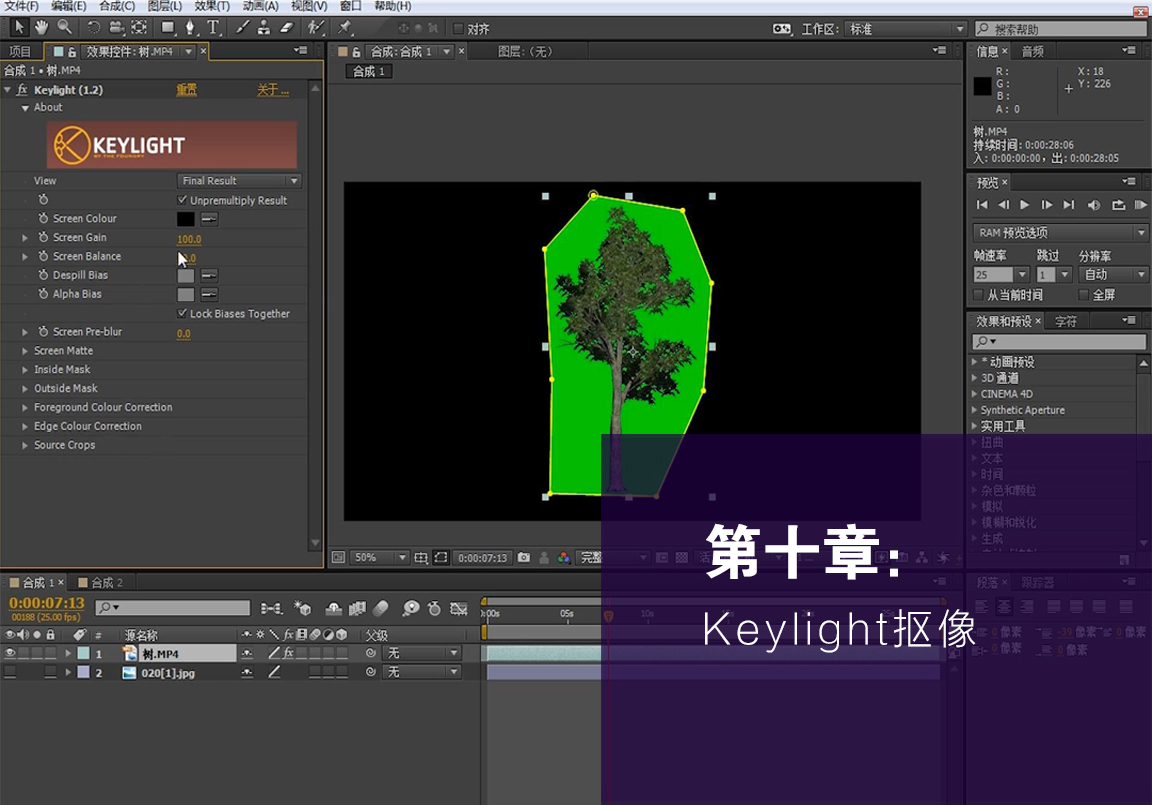This screenshot has height=805, width=1152.
Task: Check the 从当前时间 option
Action: 979,295
